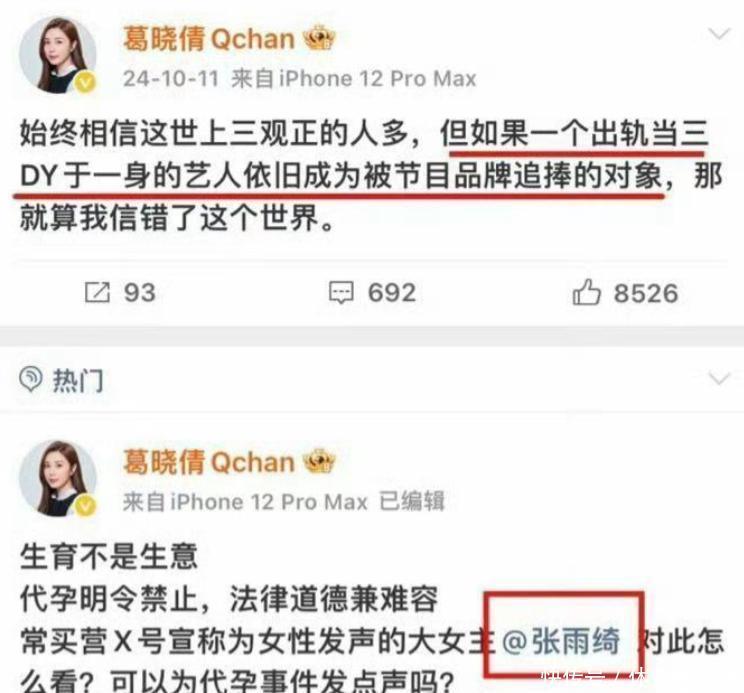Click crown VIP badge on first post

click(x=319, y=38)
